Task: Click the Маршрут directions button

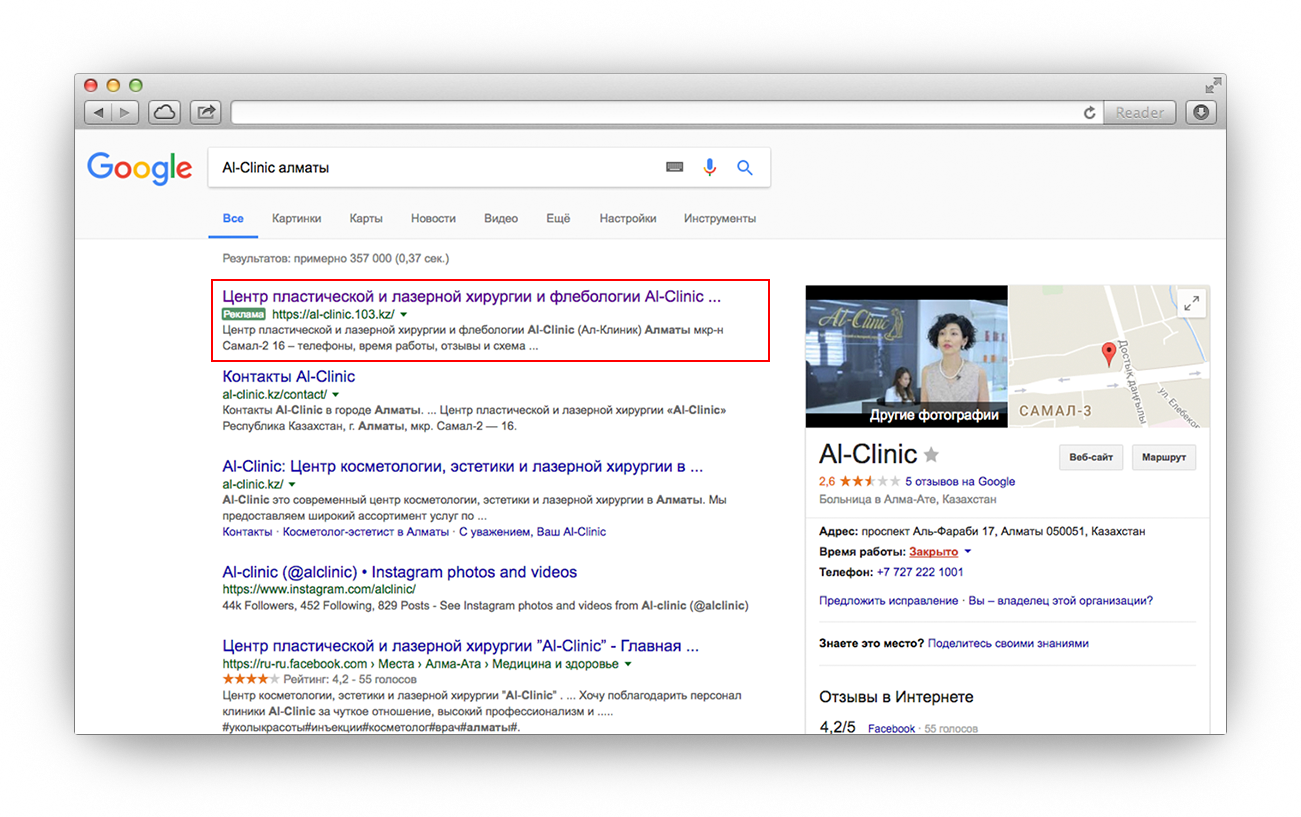Action: [1164, 457]
